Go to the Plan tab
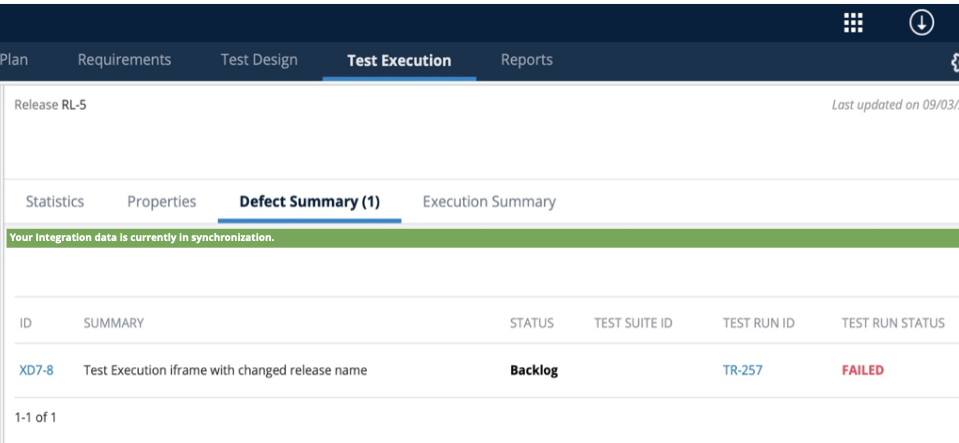 click(x=14, y=60)
